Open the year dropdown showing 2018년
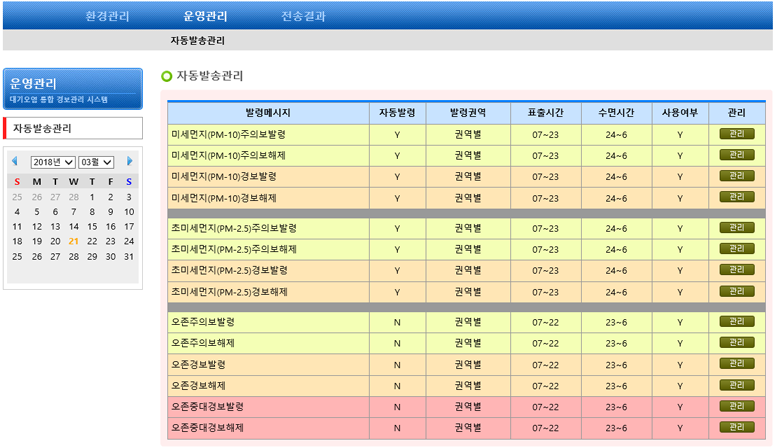 click(x=53, y=162)
